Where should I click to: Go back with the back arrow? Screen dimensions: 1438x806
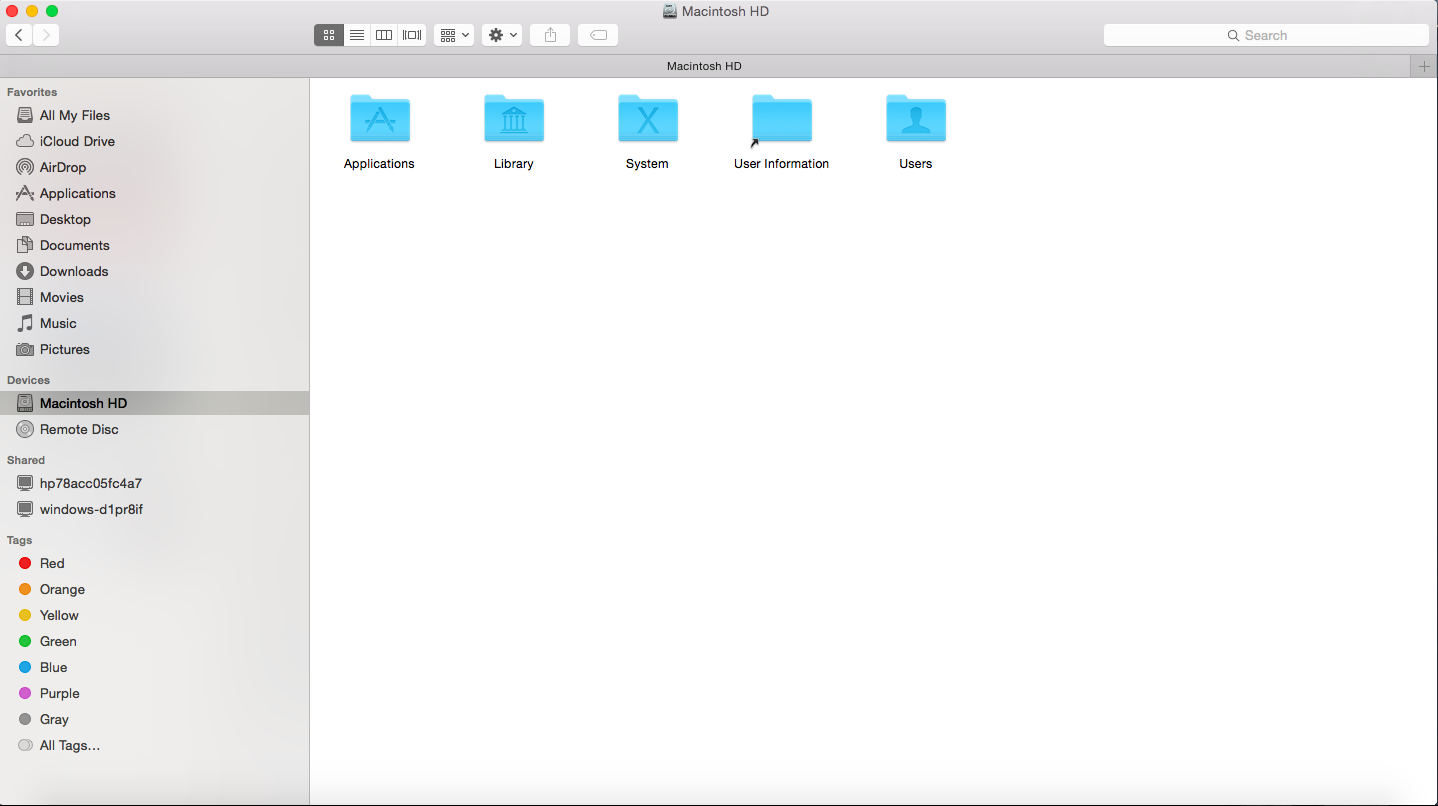click(x=19, y=35)
